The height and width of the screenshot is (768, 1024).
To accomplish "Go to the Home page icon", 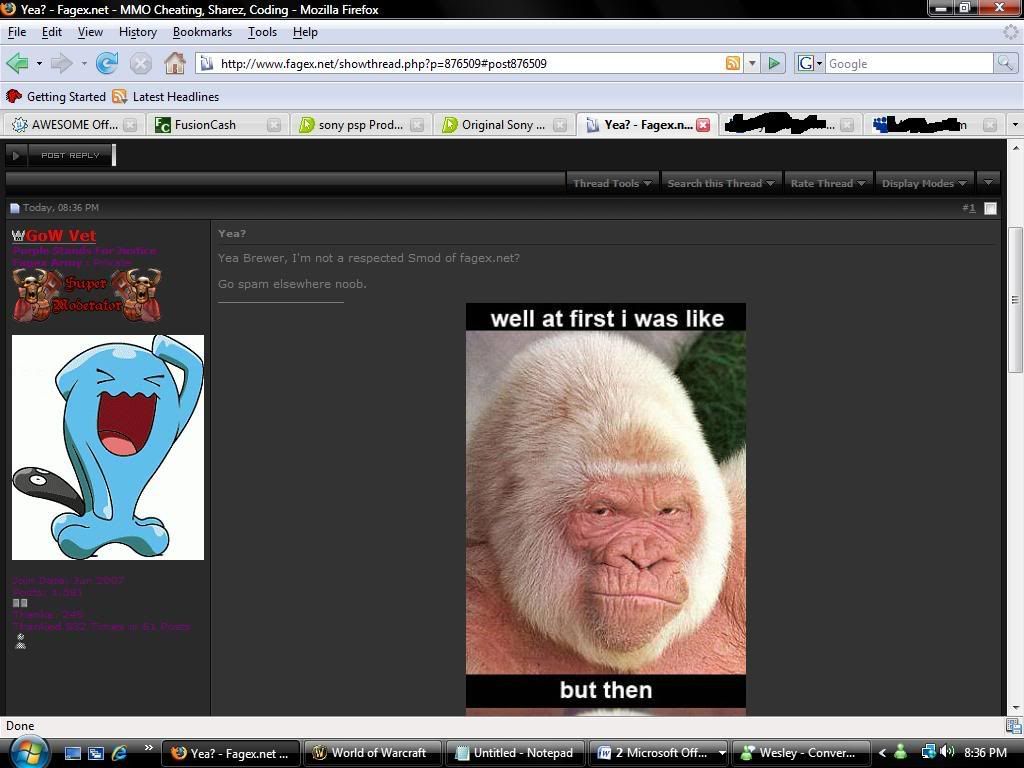I will (174, 63).
